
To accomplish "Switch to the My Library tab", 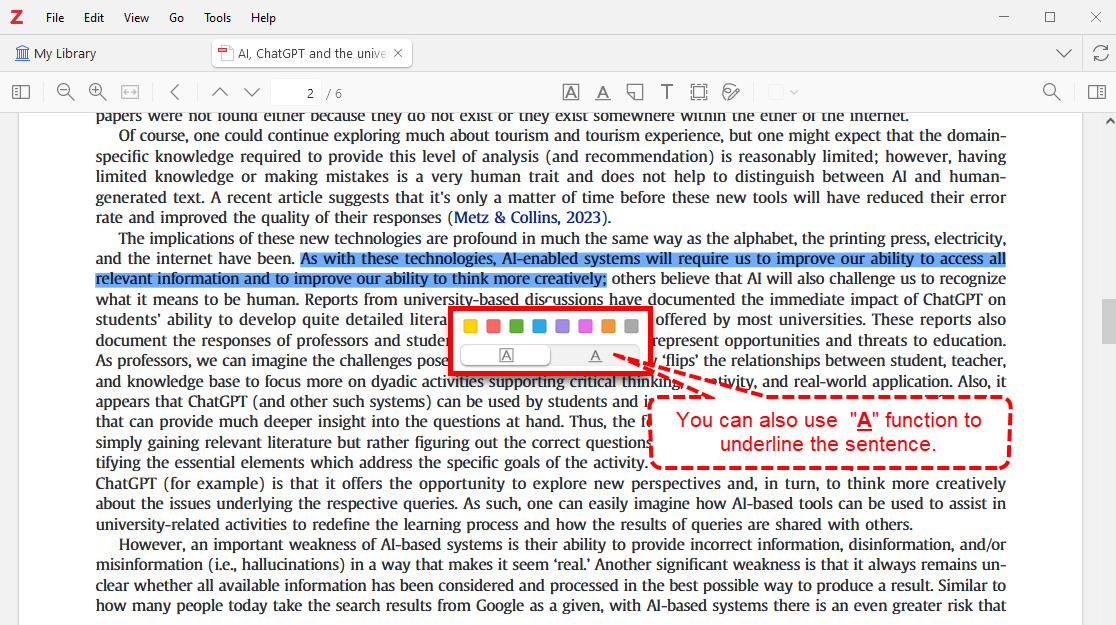I will 56,53.
